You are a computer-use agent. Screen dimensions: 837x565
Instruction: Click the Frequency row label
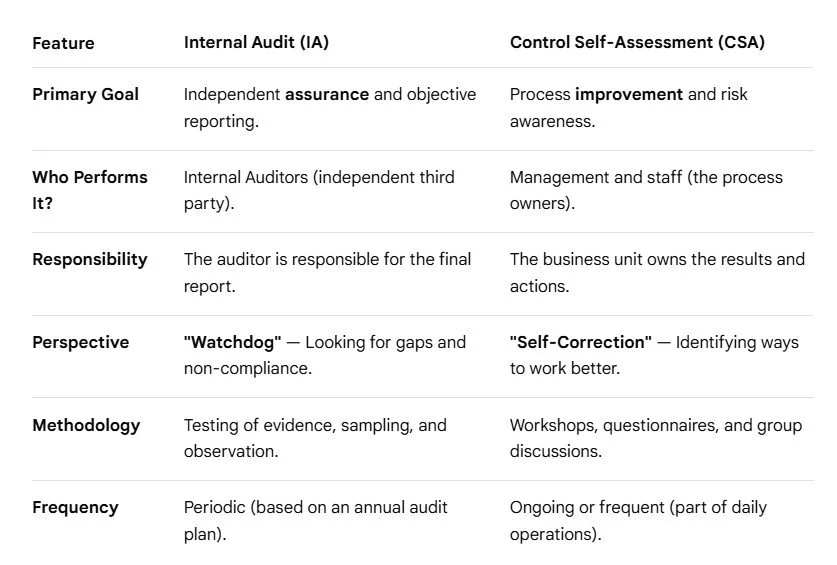75,507
